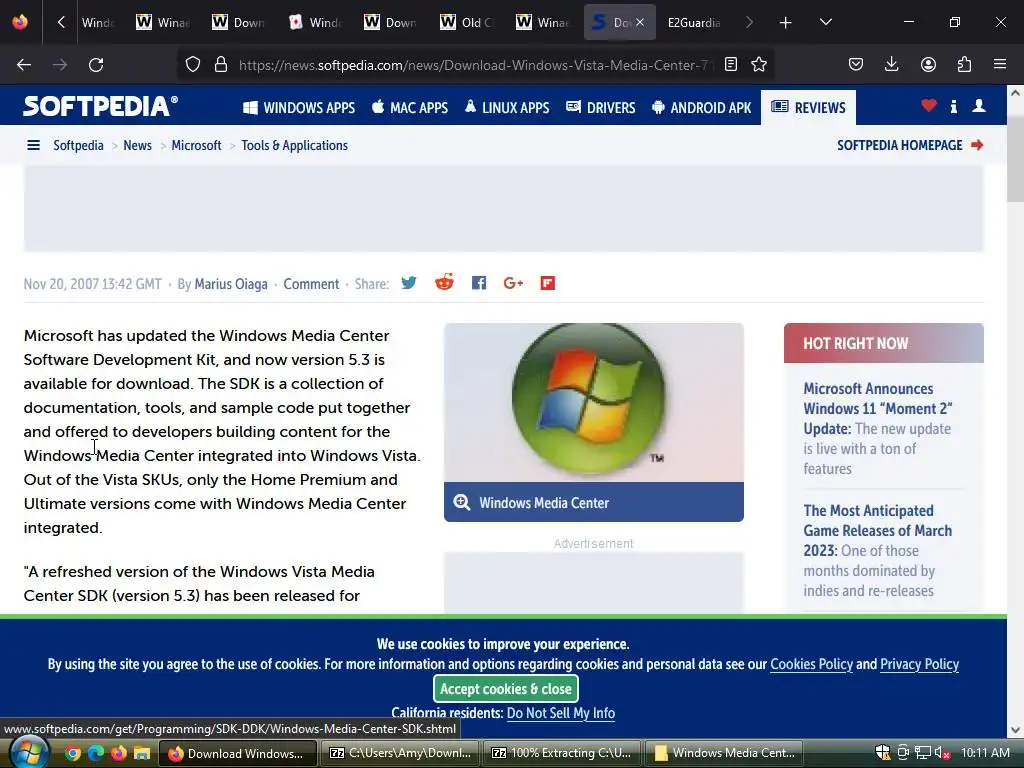Click the red heart icon

(929, 105)
